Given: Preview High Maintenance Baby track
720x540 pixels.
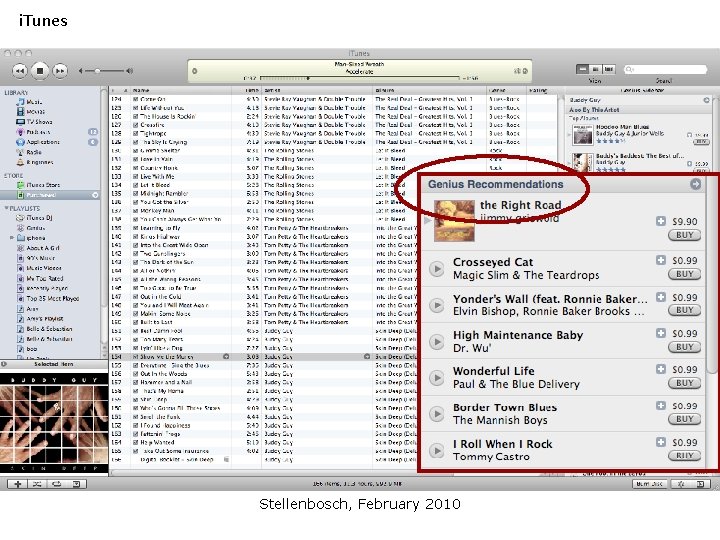Looking at the screenshot, I should pyautogui.click(x=437, y=342).
